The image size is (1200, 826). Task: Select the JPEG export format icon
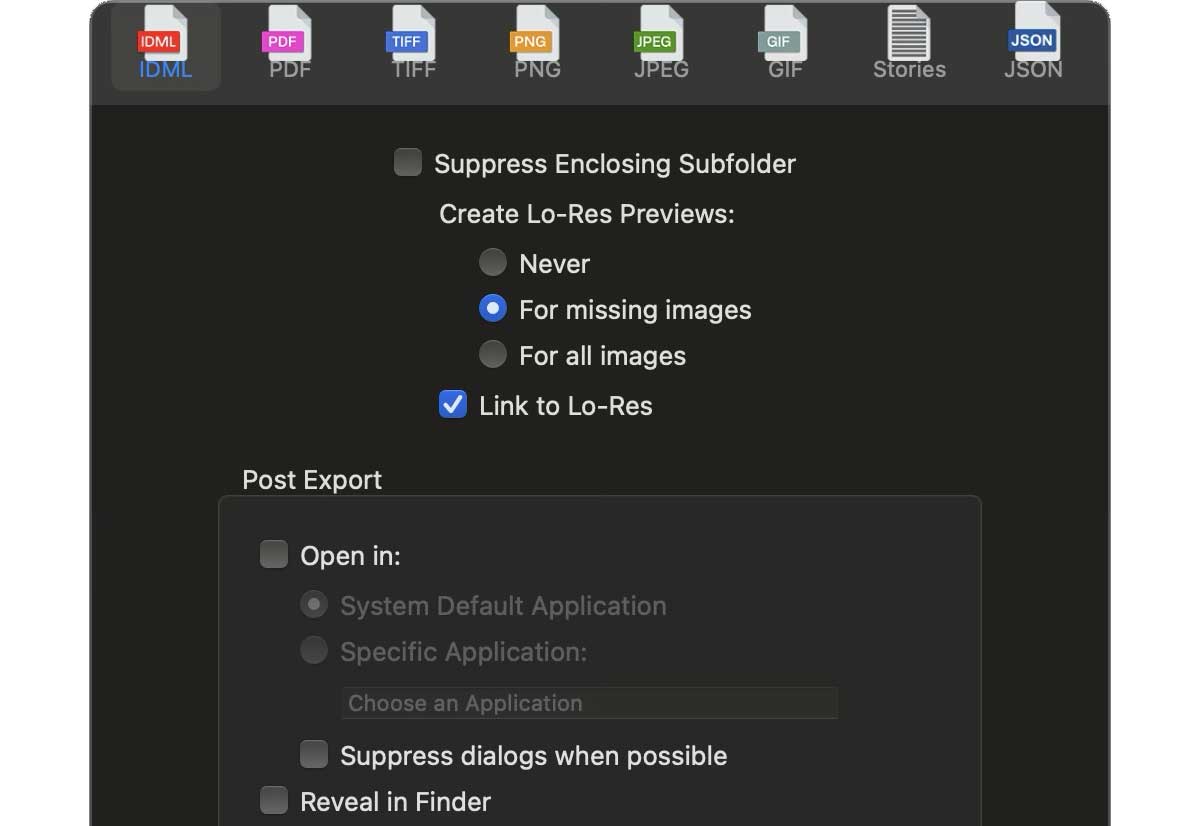pyautogui.click(x=660, y=40)
